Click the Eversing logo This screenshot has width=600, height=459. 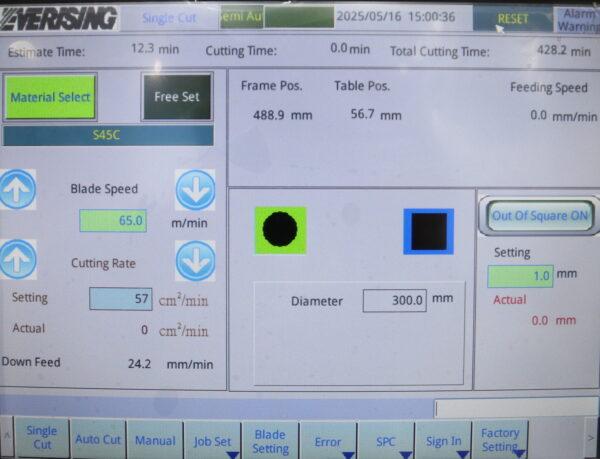coord(60,18)
